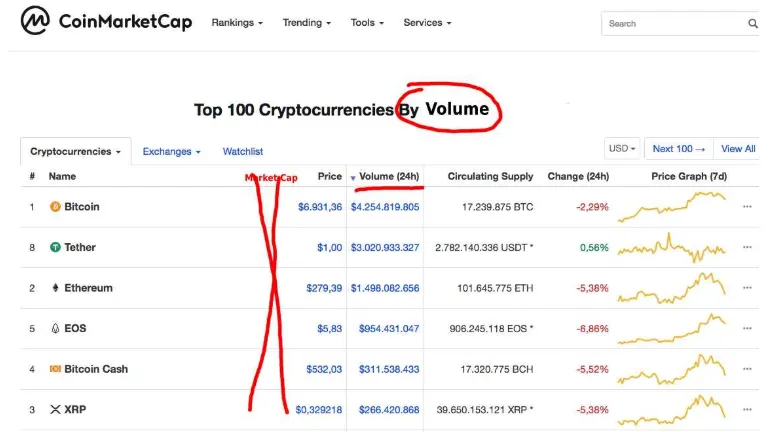Viewport: 773px width, 432px height.
Task: Open the more options dots for Bitcoin
Action: pos(747,207)
